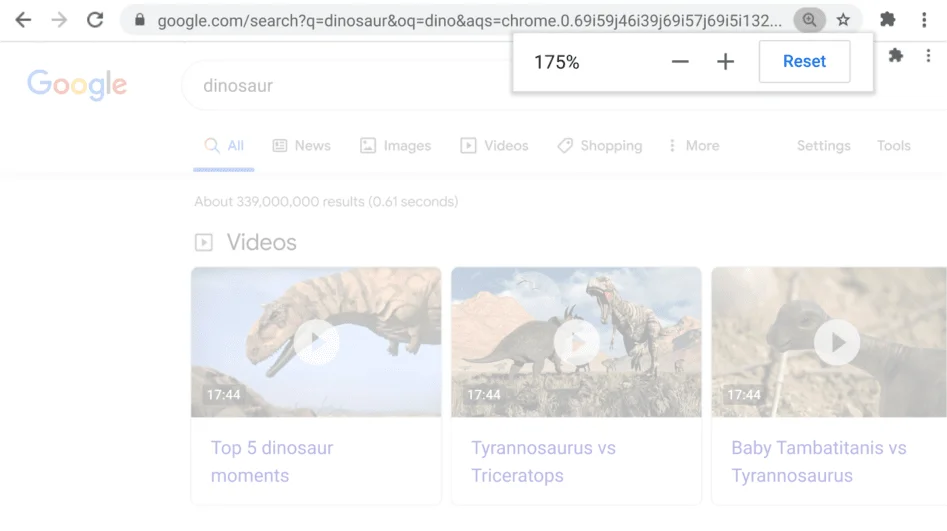Switch to the News tab
The image size is (947, 531).
[301, 146]
